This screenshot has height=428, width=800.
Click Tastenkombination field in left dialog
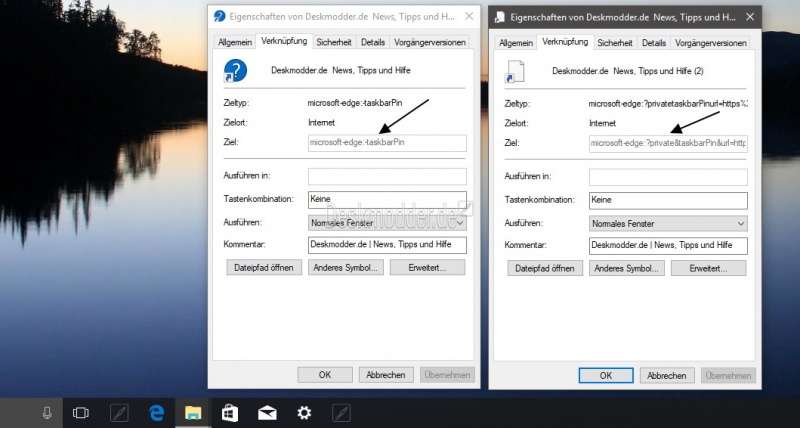(x=387, y=199)
